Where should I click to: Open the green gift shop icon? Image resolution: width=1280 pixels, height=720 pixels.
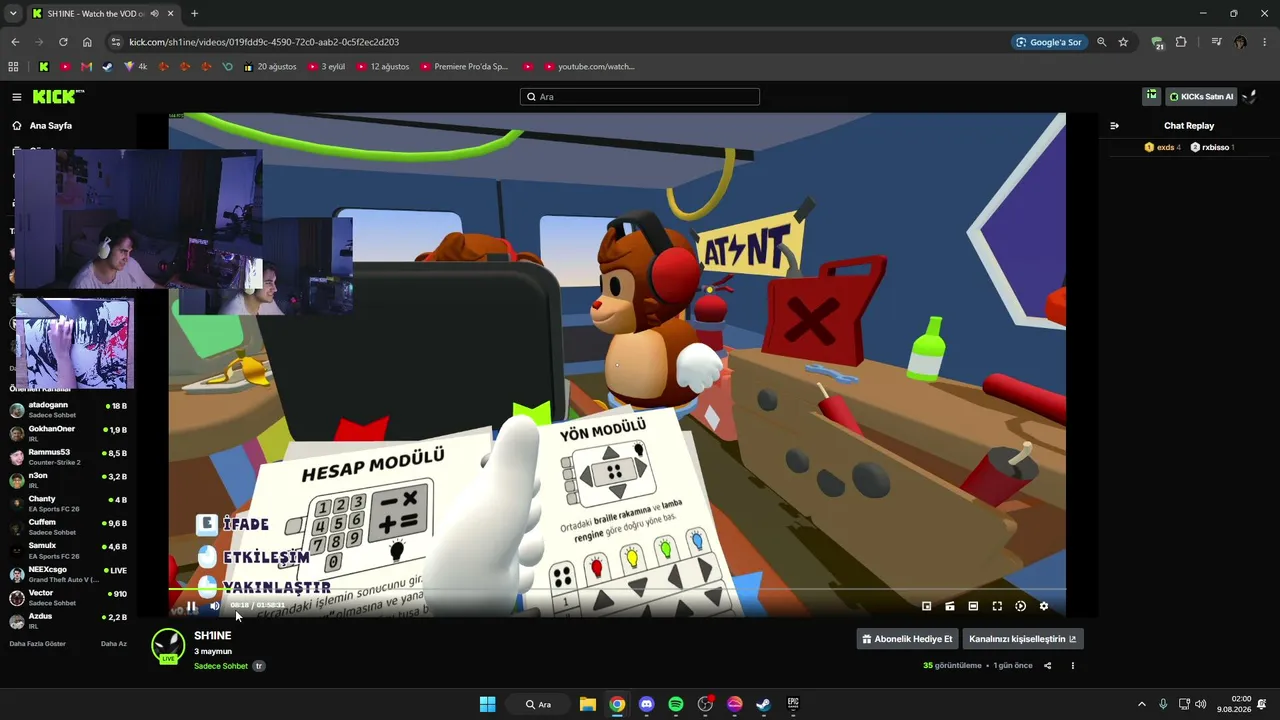coord(1151,96)
